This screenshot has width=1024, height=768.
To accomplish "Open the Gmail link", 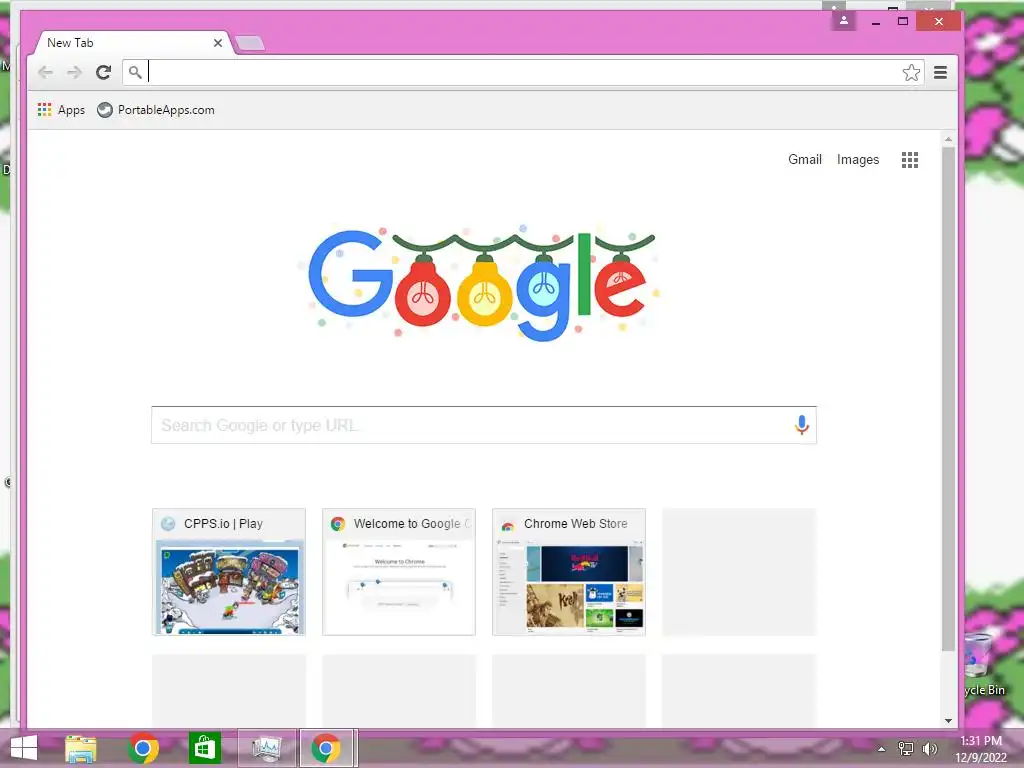I will (x=805, y=159).
